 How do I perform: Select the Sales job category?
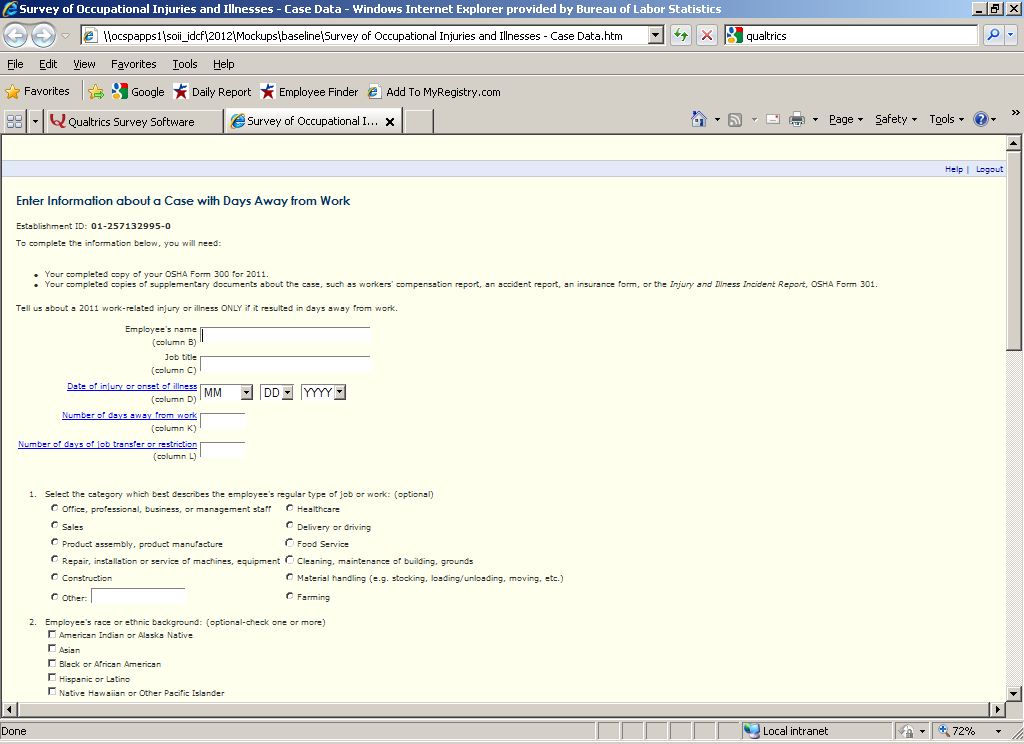click(55, 525)
